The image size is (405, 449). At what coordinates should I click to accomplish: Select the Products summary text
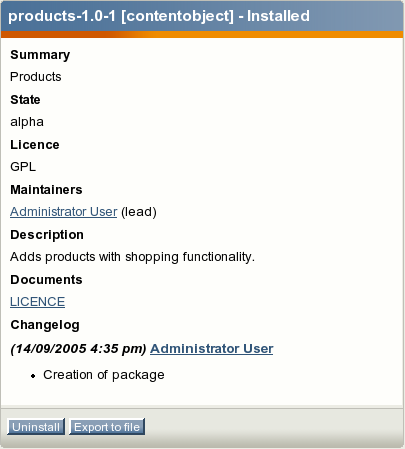pyautogui.click(x=36, y=77)
